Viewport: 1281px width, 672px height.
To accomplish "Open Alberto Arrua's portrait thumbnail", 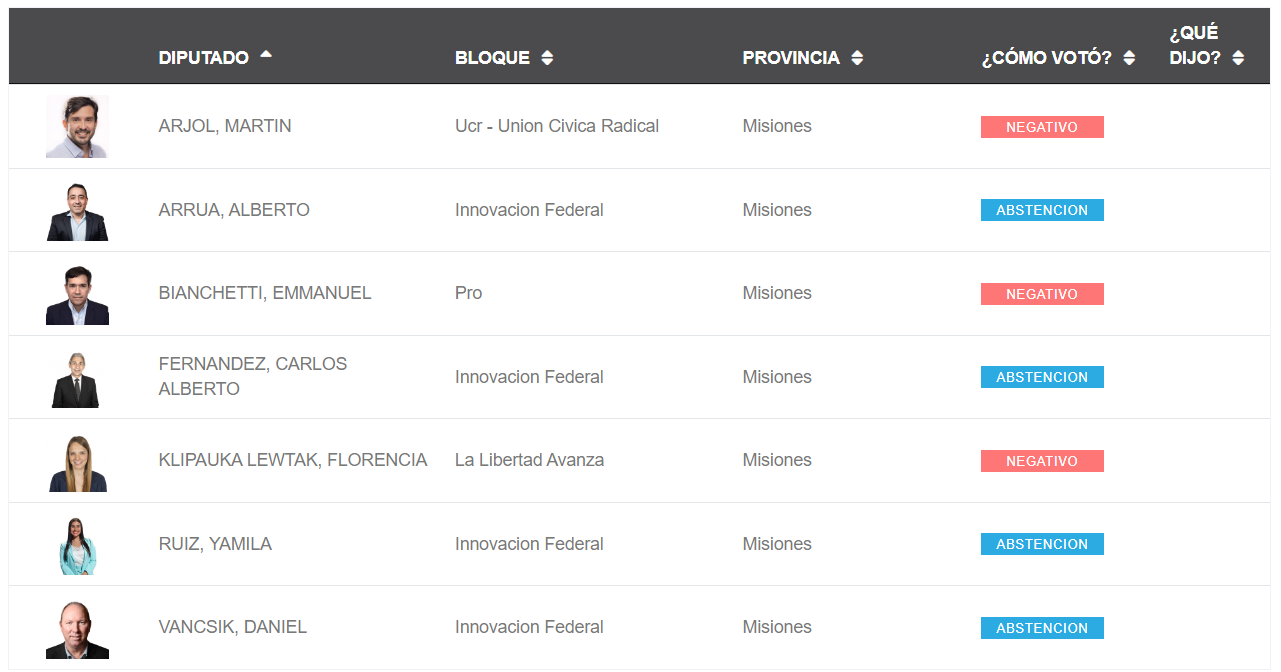I will (x=77, y=210).
